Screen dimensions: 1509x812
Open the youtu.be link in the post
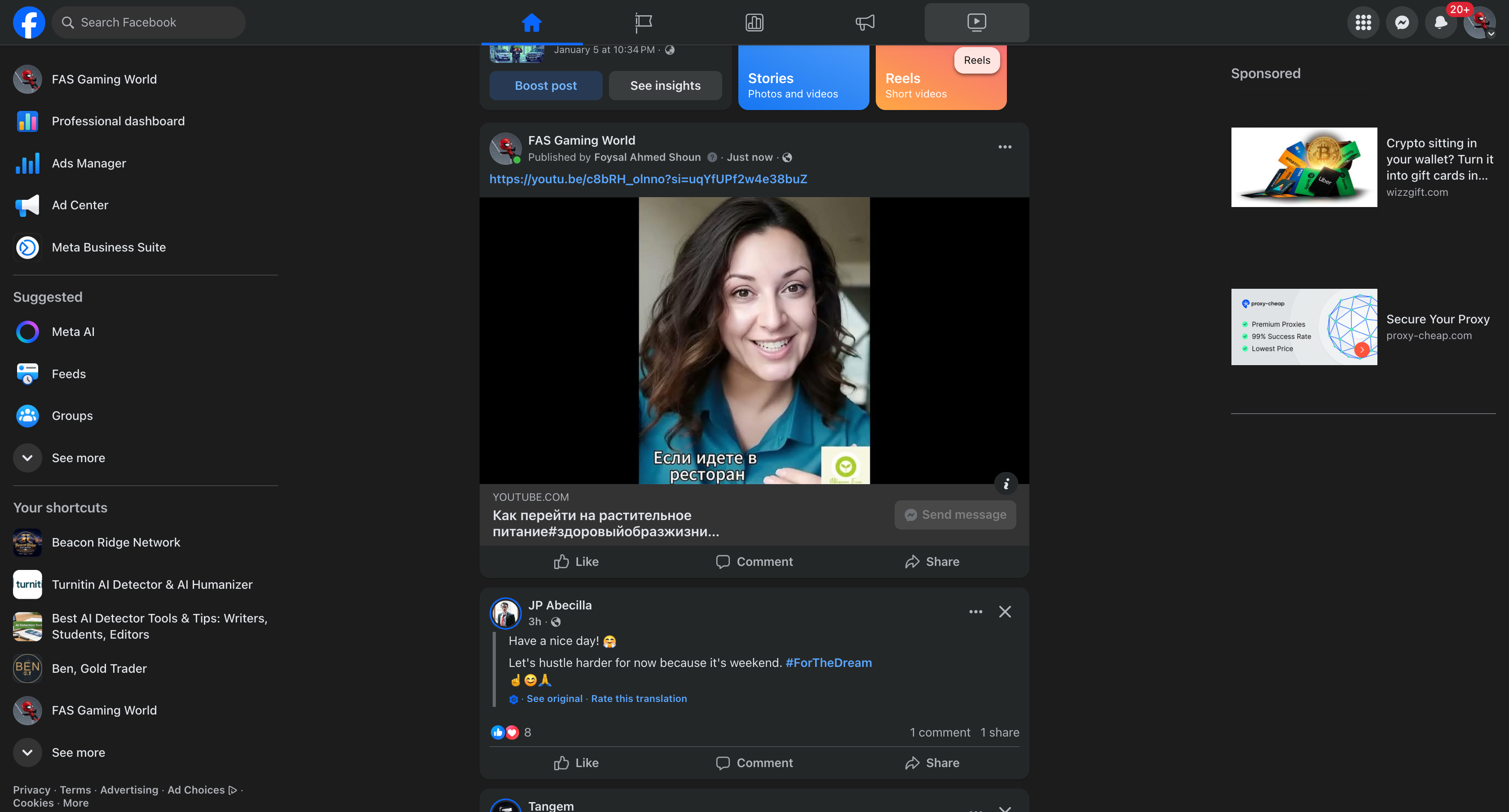click(648, 179)
